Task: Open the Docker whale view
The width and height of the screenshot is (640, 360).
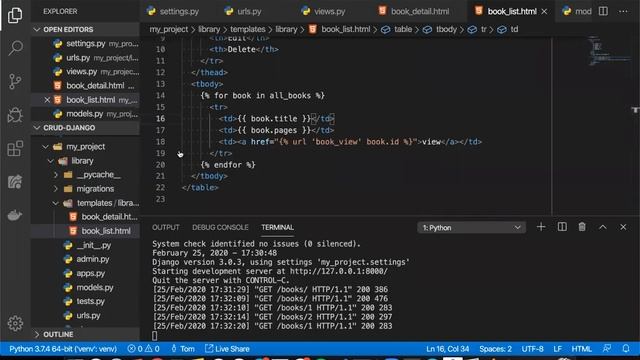Action: point(15,215)
